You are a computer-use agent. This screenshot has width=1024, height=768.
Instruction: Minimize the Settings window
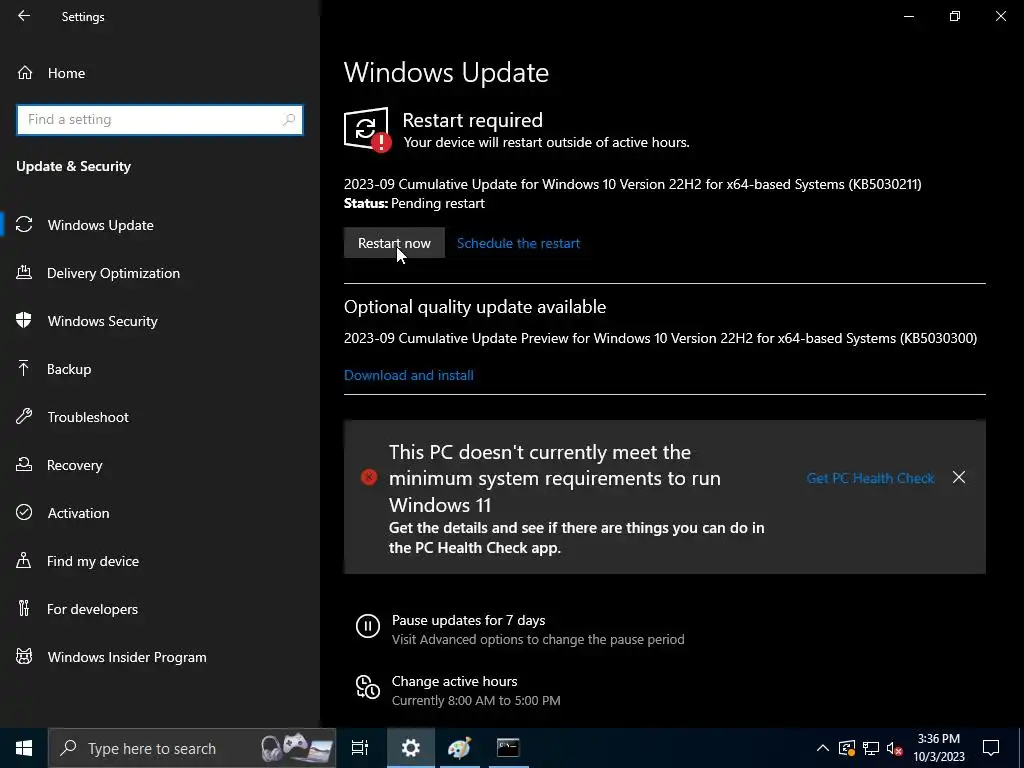[908, 16]
